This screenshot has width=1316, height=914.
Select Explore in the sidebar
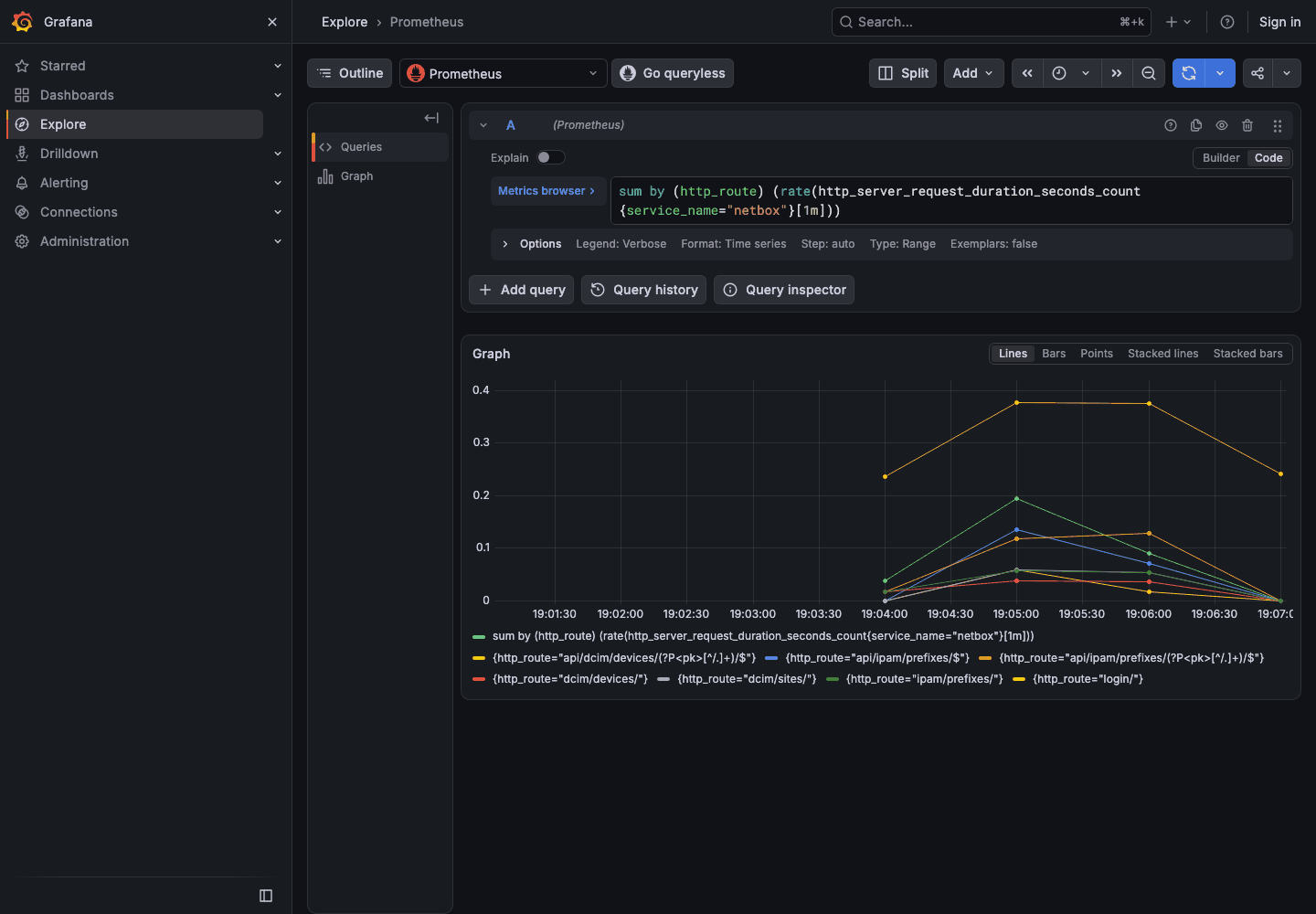[135, 124]
